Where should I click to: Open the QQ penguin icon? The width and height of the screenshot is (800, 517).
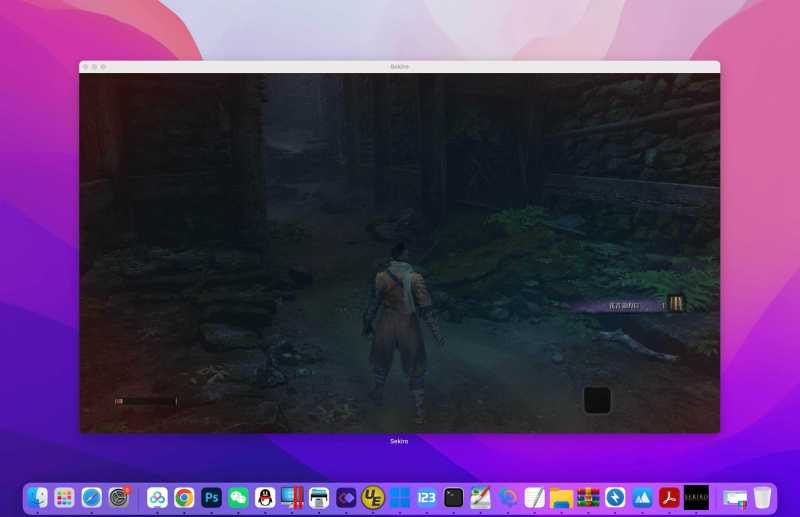point(265,498)
